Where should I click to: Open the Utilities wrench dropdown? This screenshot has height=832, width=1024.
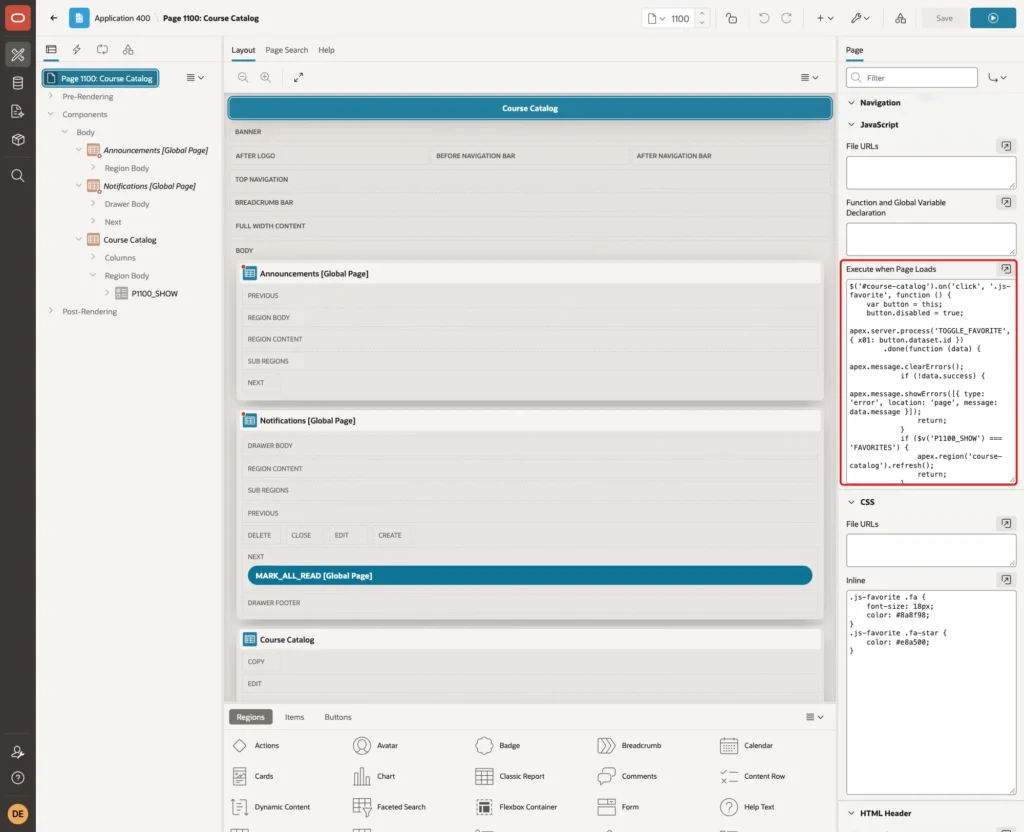(x=860, y=18)
